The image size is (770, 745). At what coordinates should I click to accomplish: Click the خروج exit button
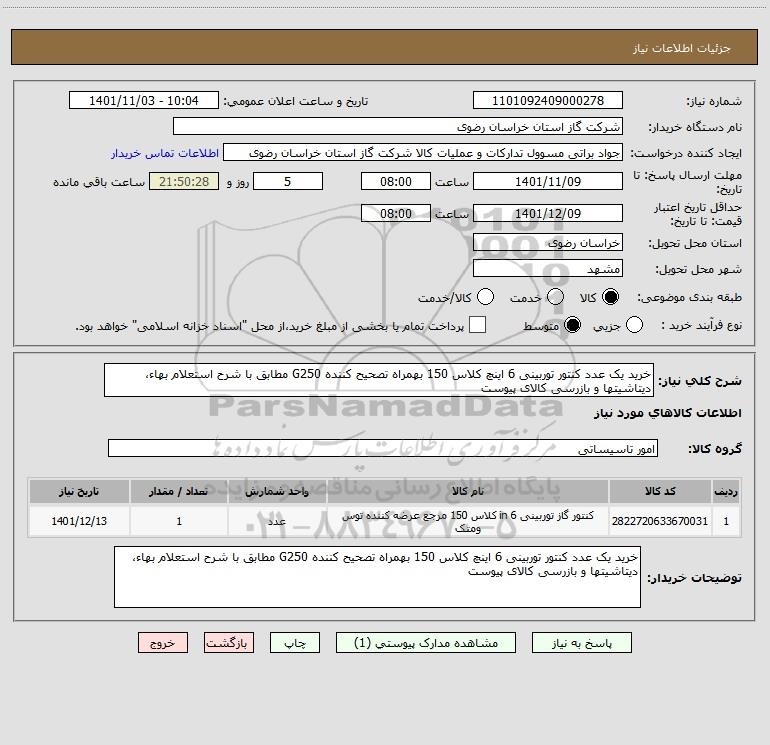163,643
